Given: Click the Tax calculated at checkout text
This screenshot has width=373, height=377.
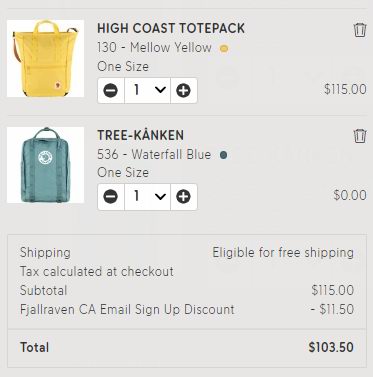Looking at the screenshot, I should coord(97,271).
